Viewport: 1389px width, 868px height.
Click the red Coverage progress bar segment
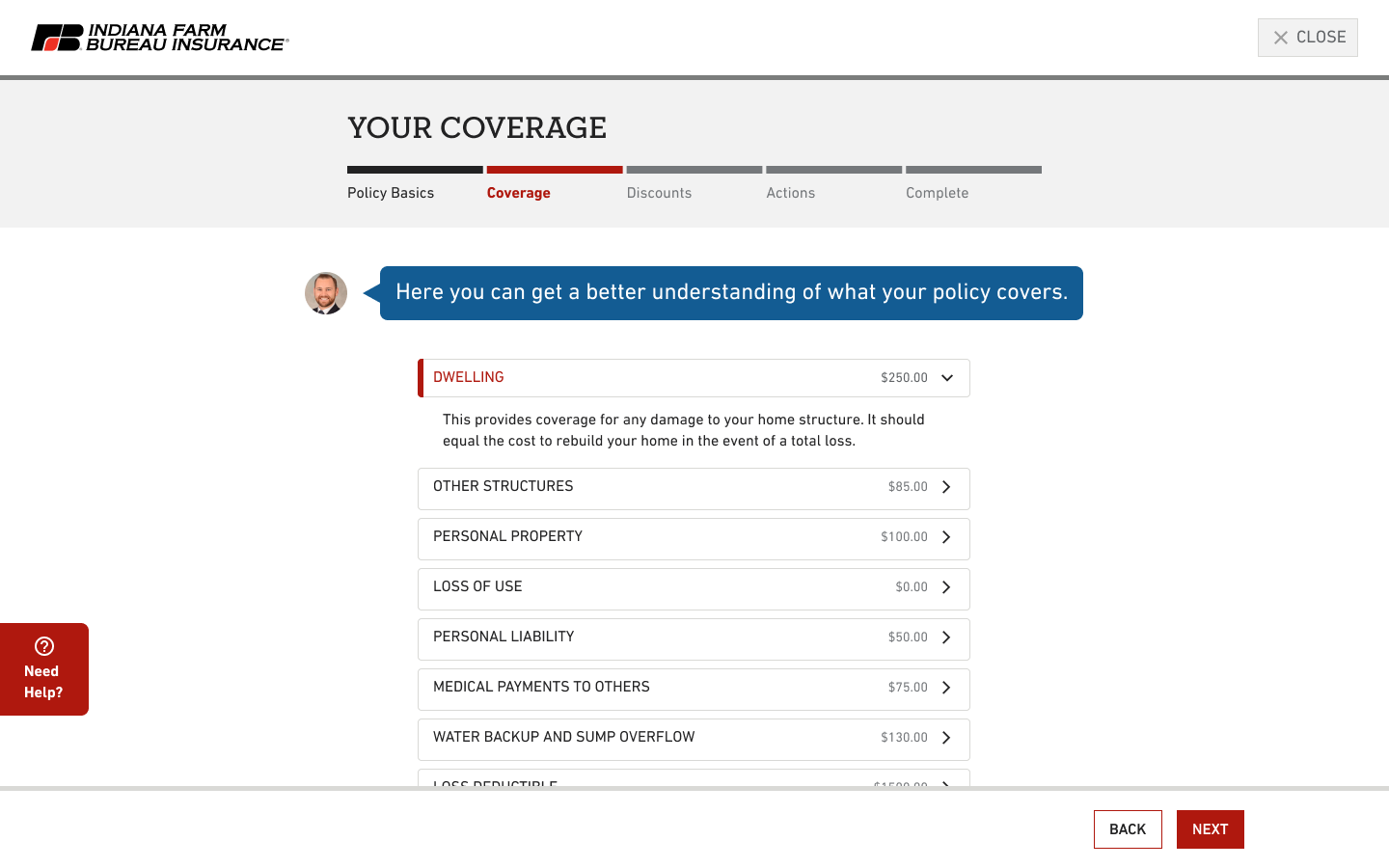[x=554, y=169]
